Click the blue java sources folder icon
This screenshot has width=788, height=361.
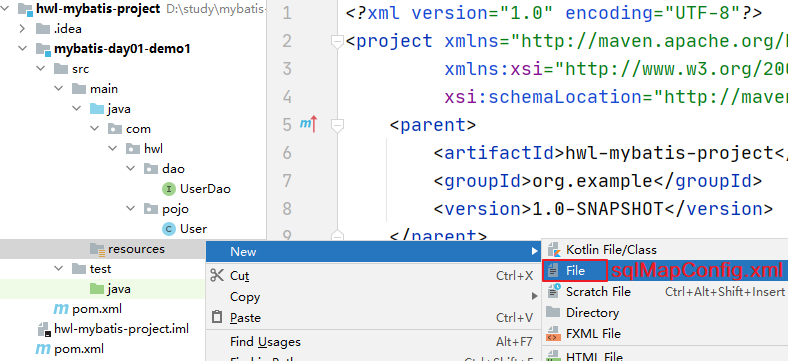tap(96, 109)
